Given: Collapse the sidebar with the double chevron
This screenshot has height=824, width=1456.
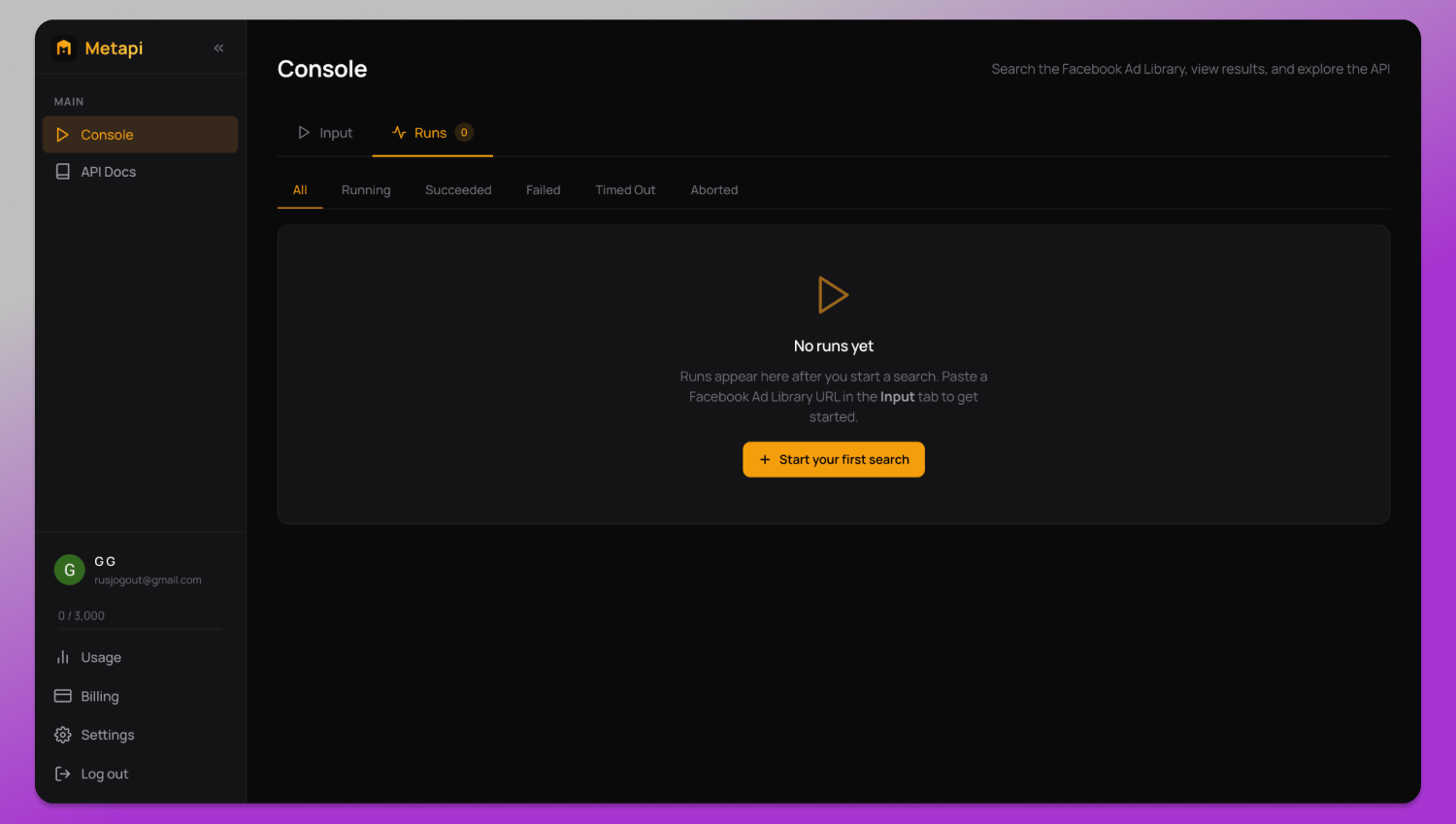Looking at the screenshot, I should coord(218,48).
